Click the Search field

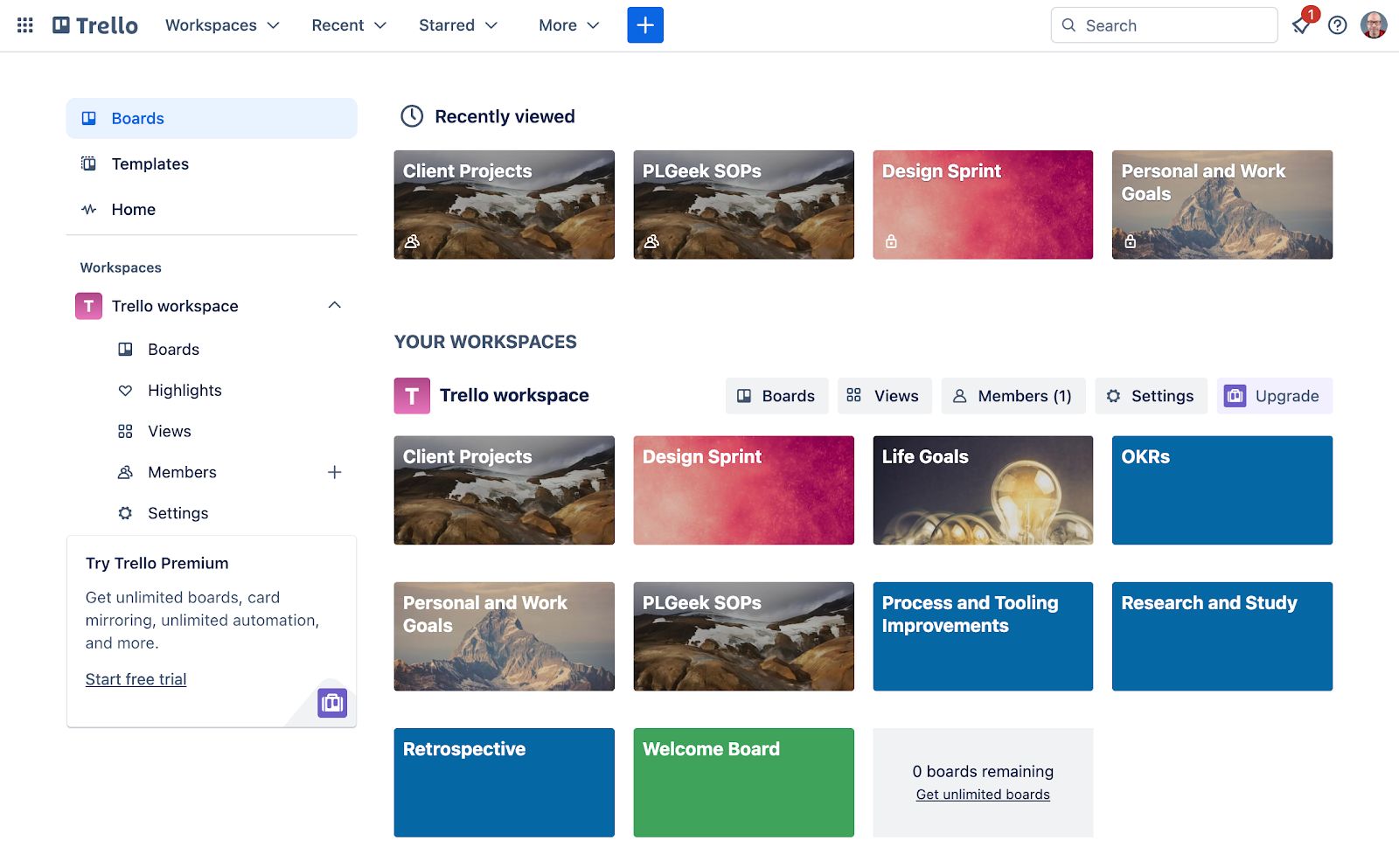click(x=1165, y=25)
